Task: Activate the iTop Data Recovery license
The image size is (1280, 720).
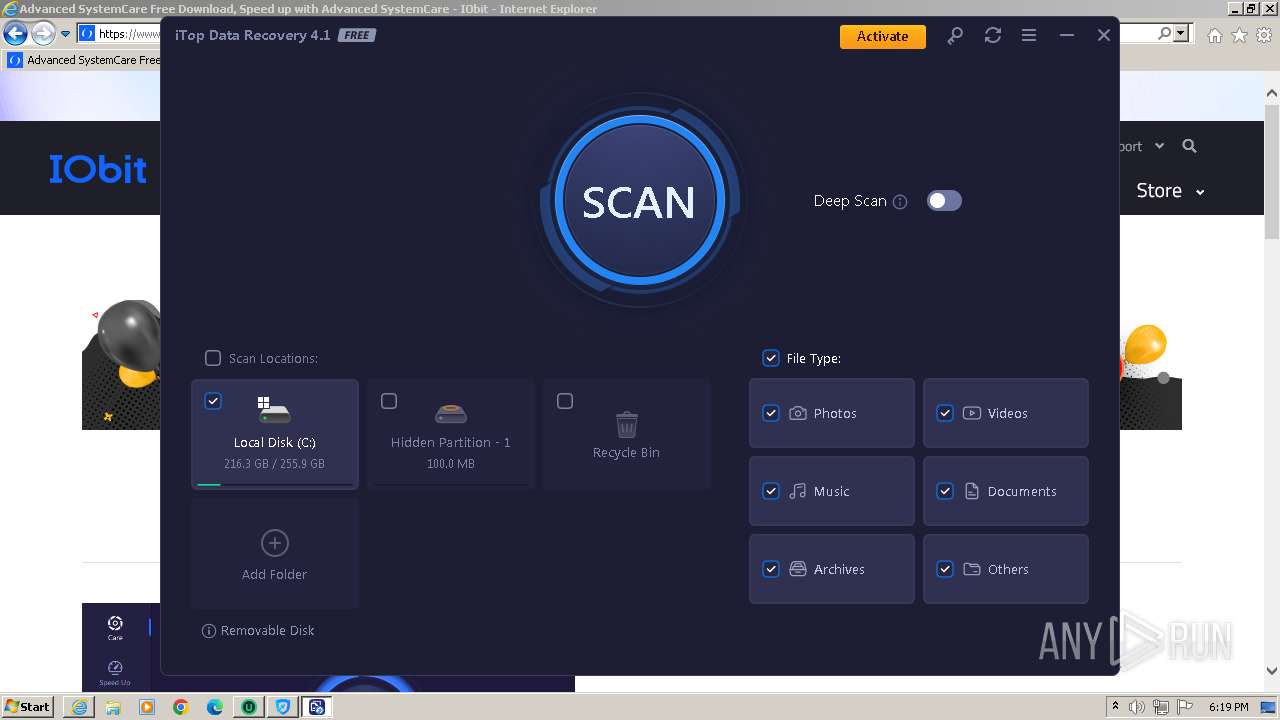Action: [x=882, y=36]
